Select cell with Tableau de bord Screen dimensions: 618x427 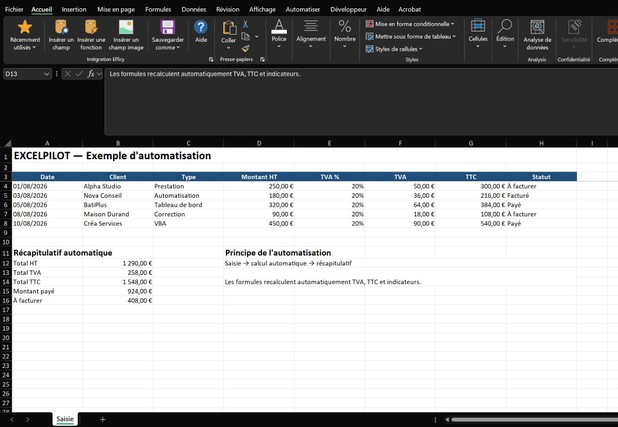(188, 205)
